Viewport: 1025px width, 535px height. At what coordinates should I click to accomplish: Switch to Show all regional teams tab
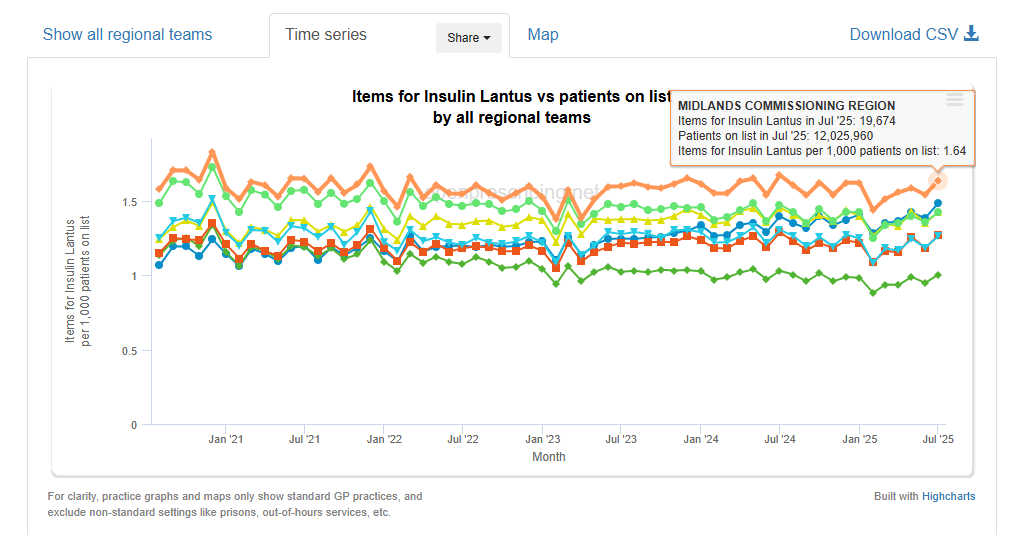pyautogui.click(x=127, y=35)
